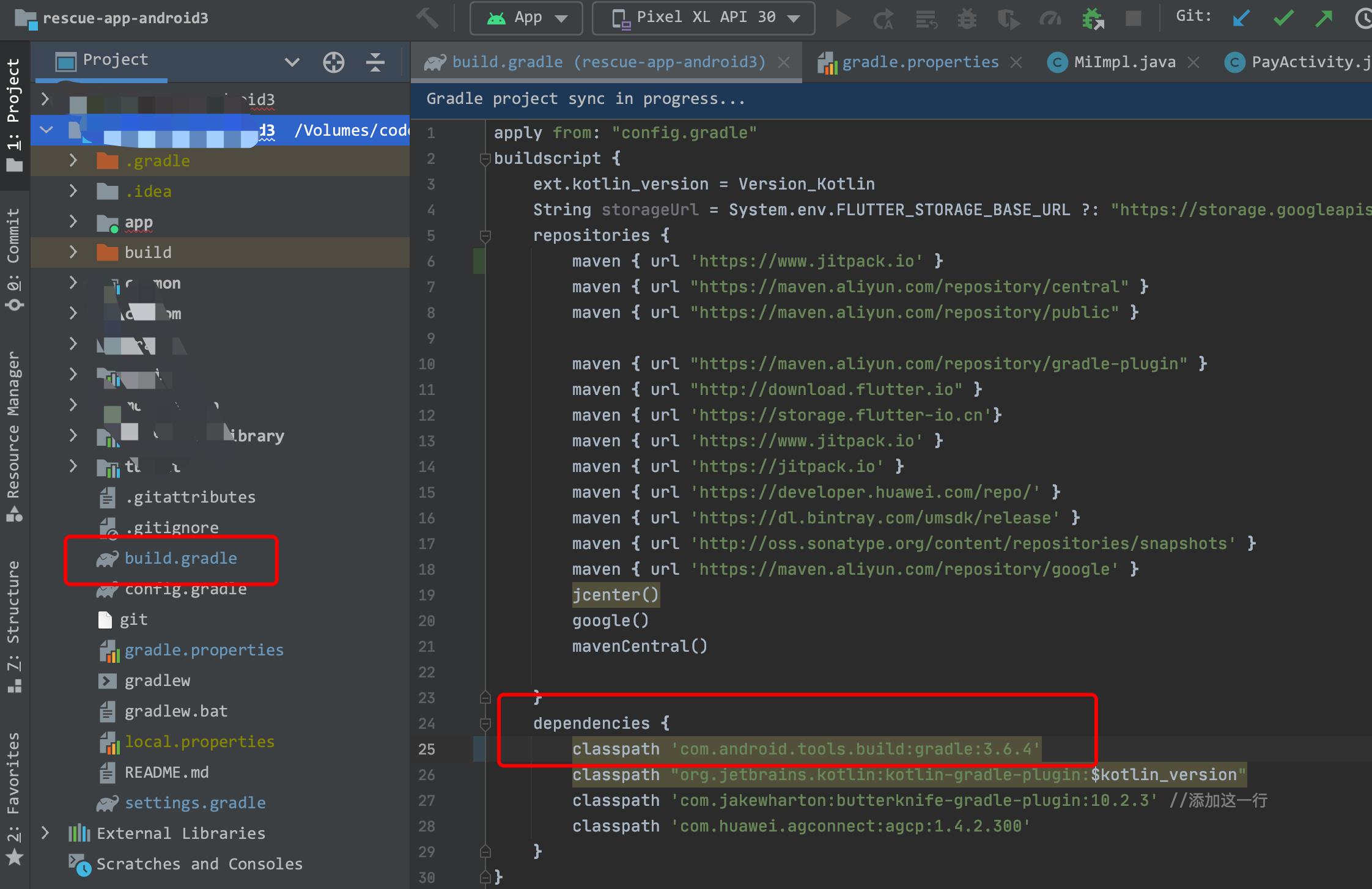Toggle the 1: Project tool window
The image size is (1372, 889).
(14, 115)
